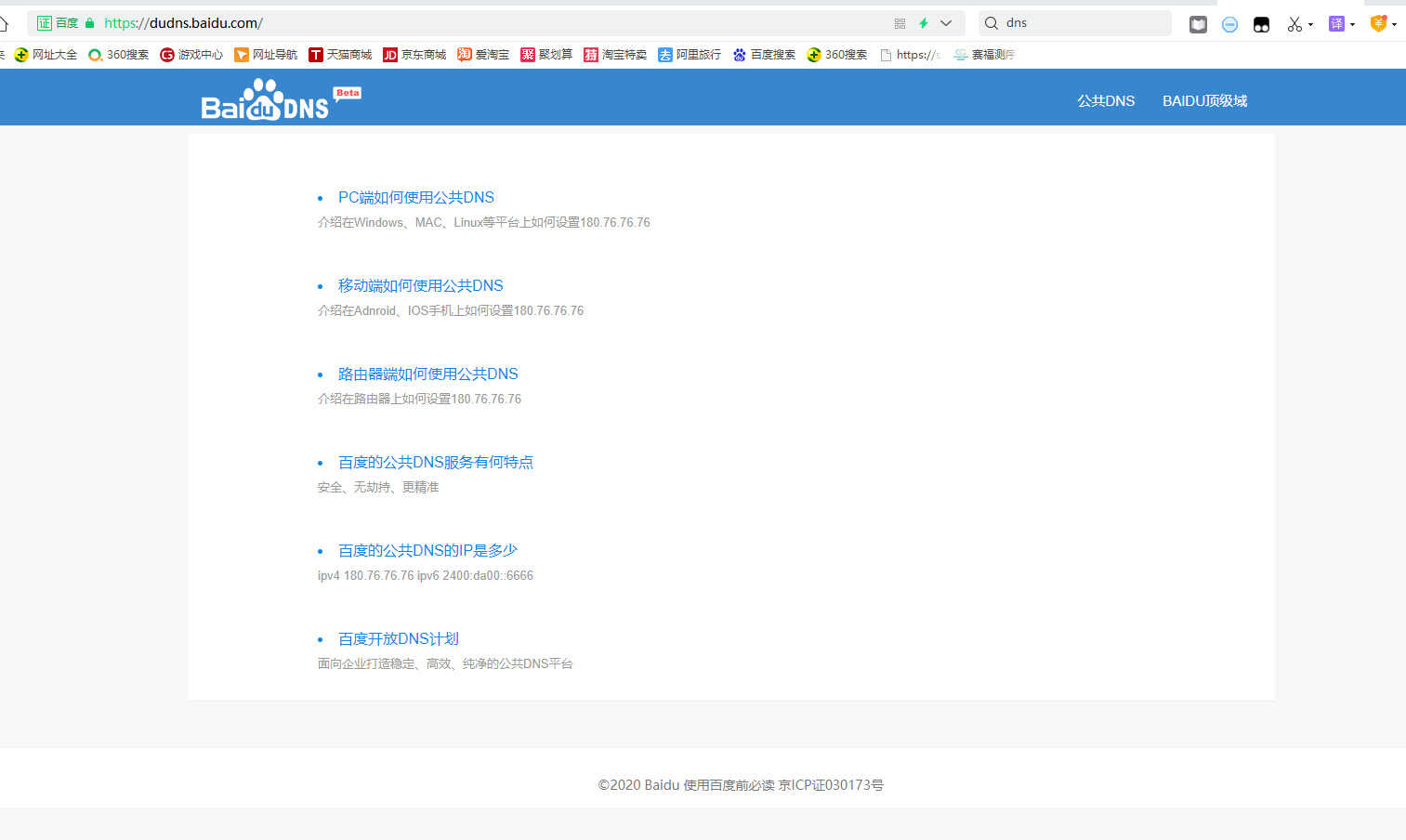Open the 公共DNS navigation menu item
Viewport: 1406px width, 840px height.
1106,100
